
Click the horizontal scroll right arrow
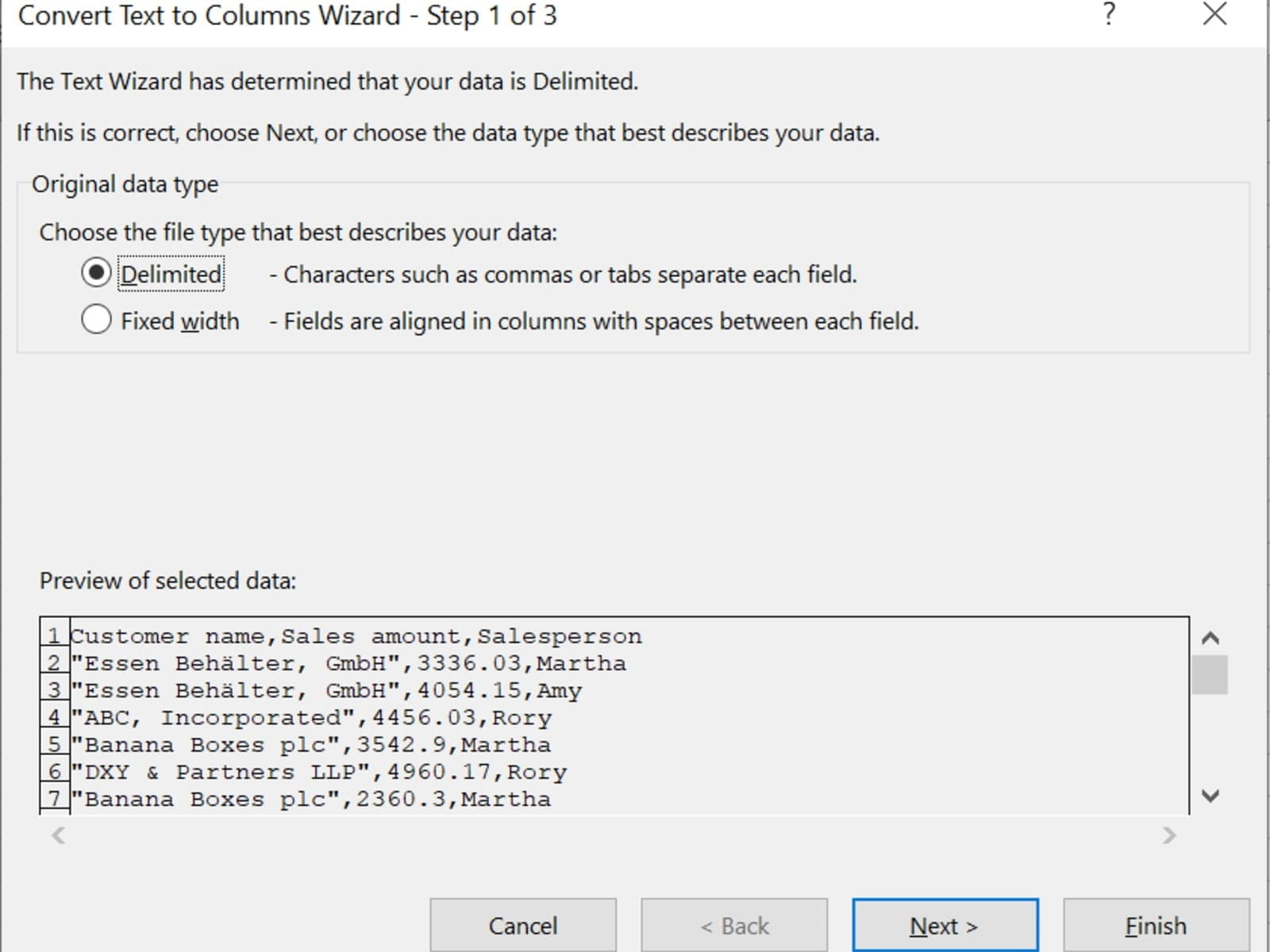point(1168,835)
